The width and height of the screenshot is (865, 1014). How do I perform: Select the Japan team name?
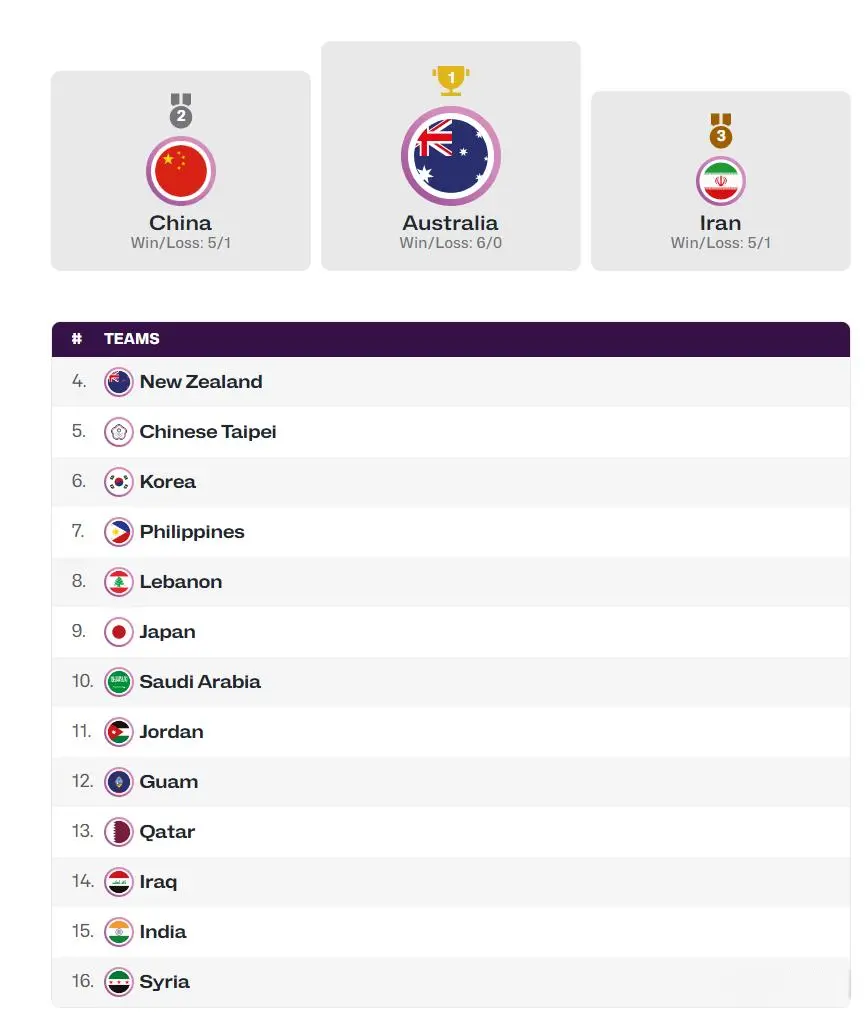tap(167, 632)
